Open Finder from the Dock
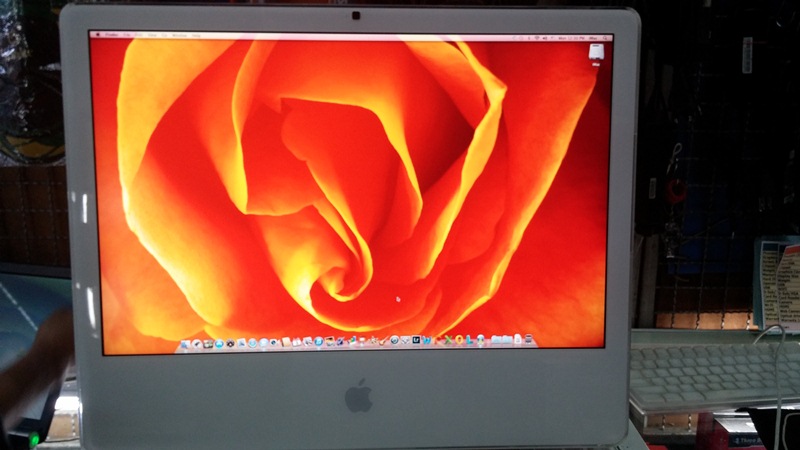This screenshot has width=800, height=450. click(x=185, y=344)
